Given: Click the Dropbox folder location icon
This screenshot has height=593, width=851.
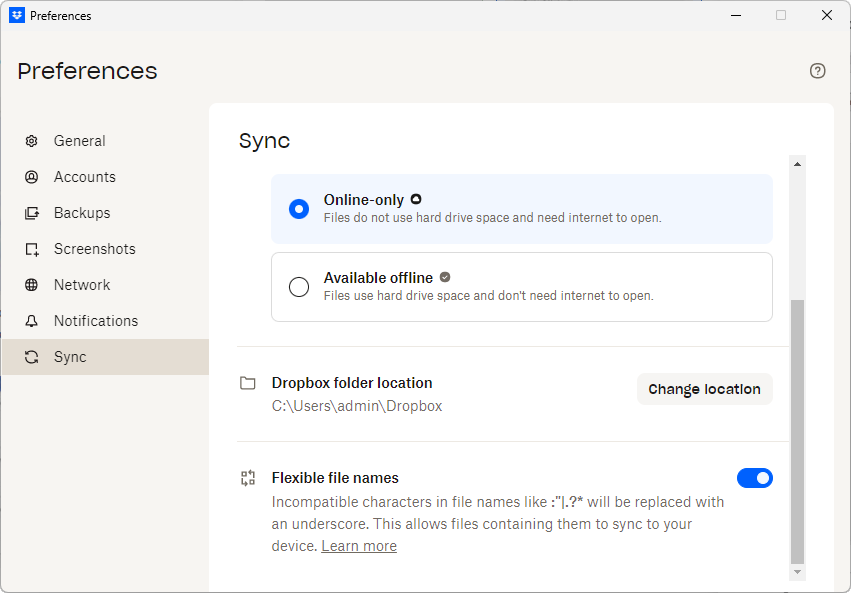Looking at the screenshot, I should tap(248, 383).
